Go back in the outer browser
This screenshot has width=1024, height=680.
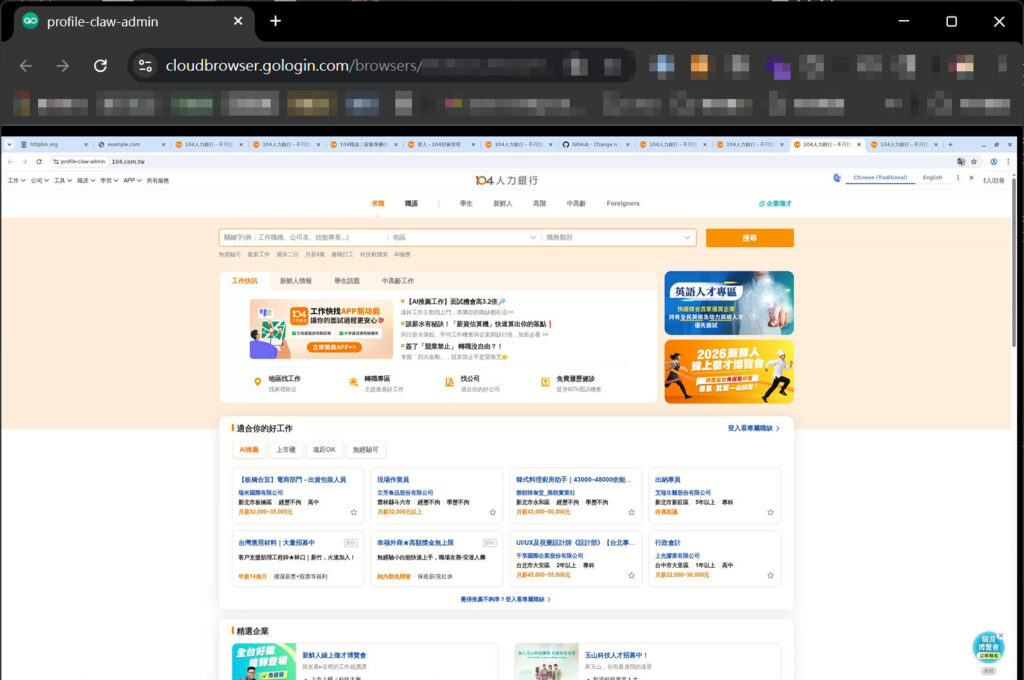pyautogui.click(x=25, y=65)
